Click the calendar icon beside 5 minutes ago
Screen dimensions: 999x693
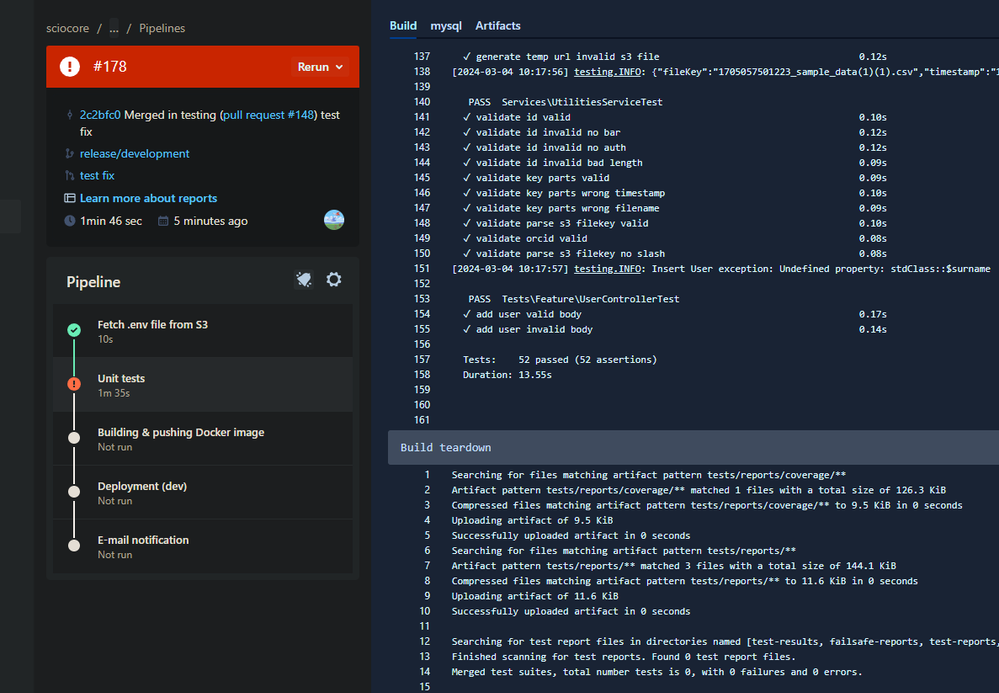pyautogui.click(x=163, y=221)
